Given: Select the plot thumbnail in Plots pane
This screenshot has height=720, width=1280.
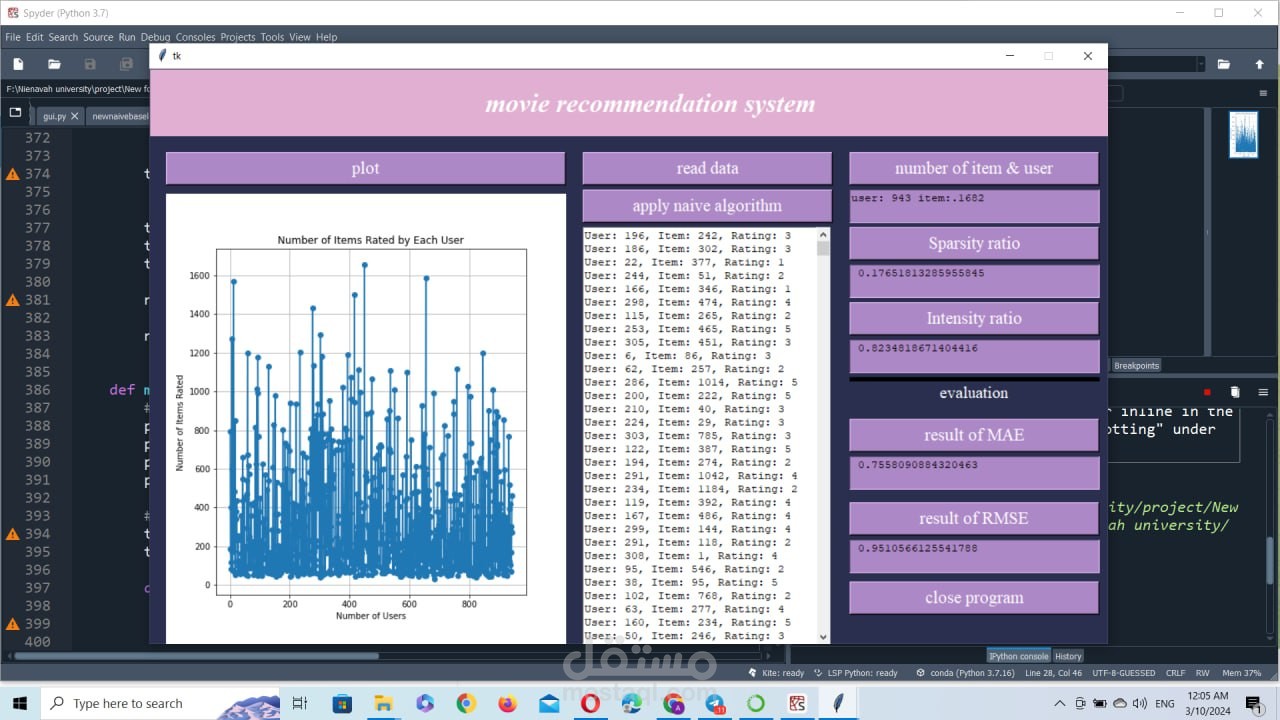Looking at the screenshot, I should coord(1243,134).
